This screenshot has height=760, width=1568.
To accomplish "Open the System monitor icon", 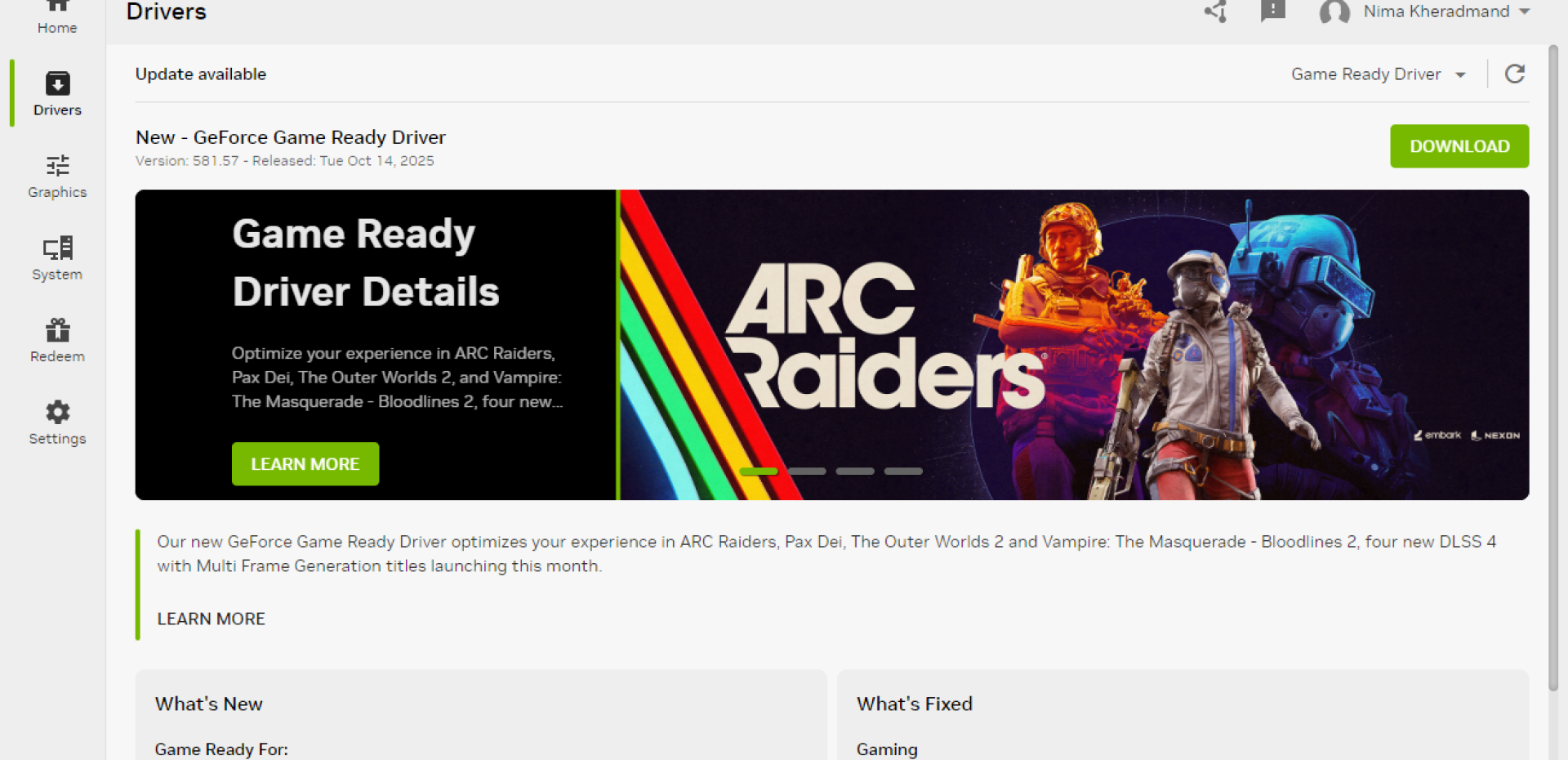I will click(x=57, y=248).
